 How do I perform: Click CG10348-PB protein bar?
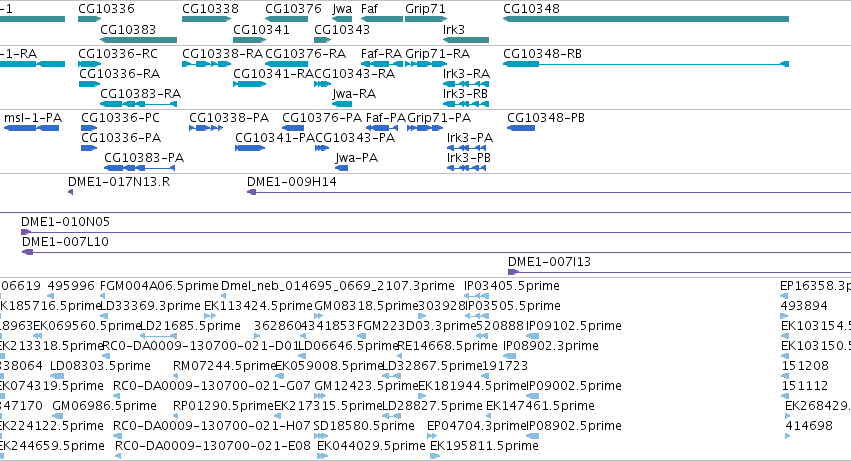pyautogui.click(x=521, y=128)
